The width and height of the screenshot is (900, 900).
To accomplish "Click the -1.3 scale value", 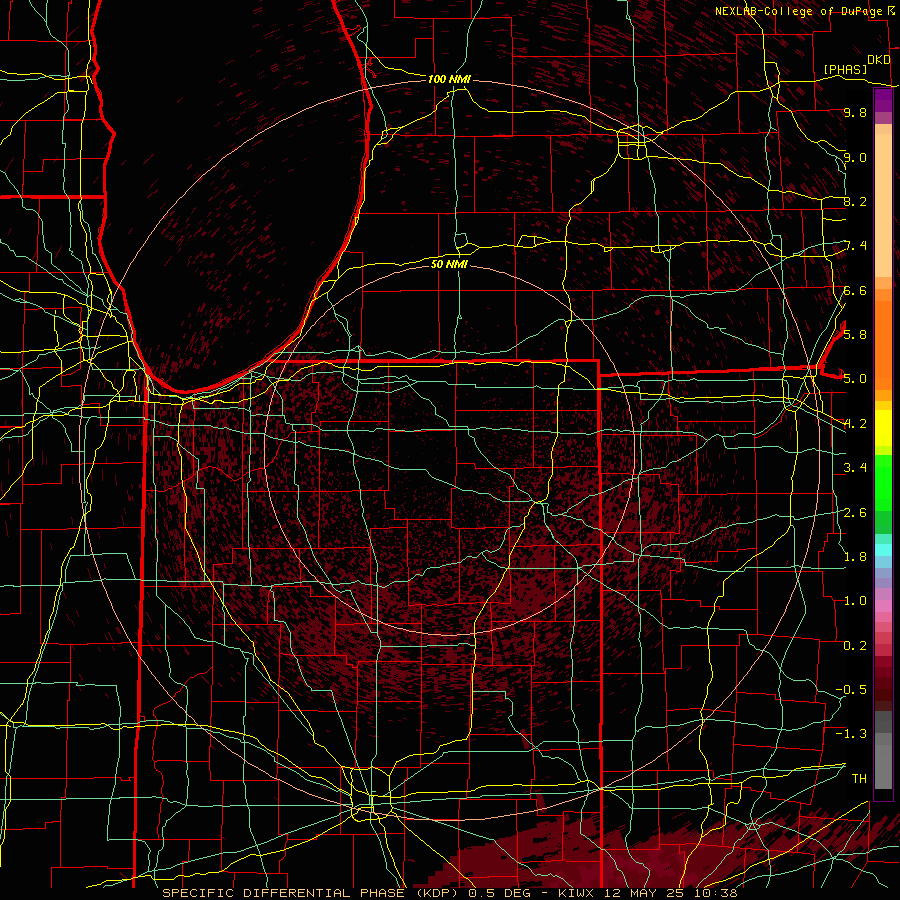I will click(x=851, y=734).
